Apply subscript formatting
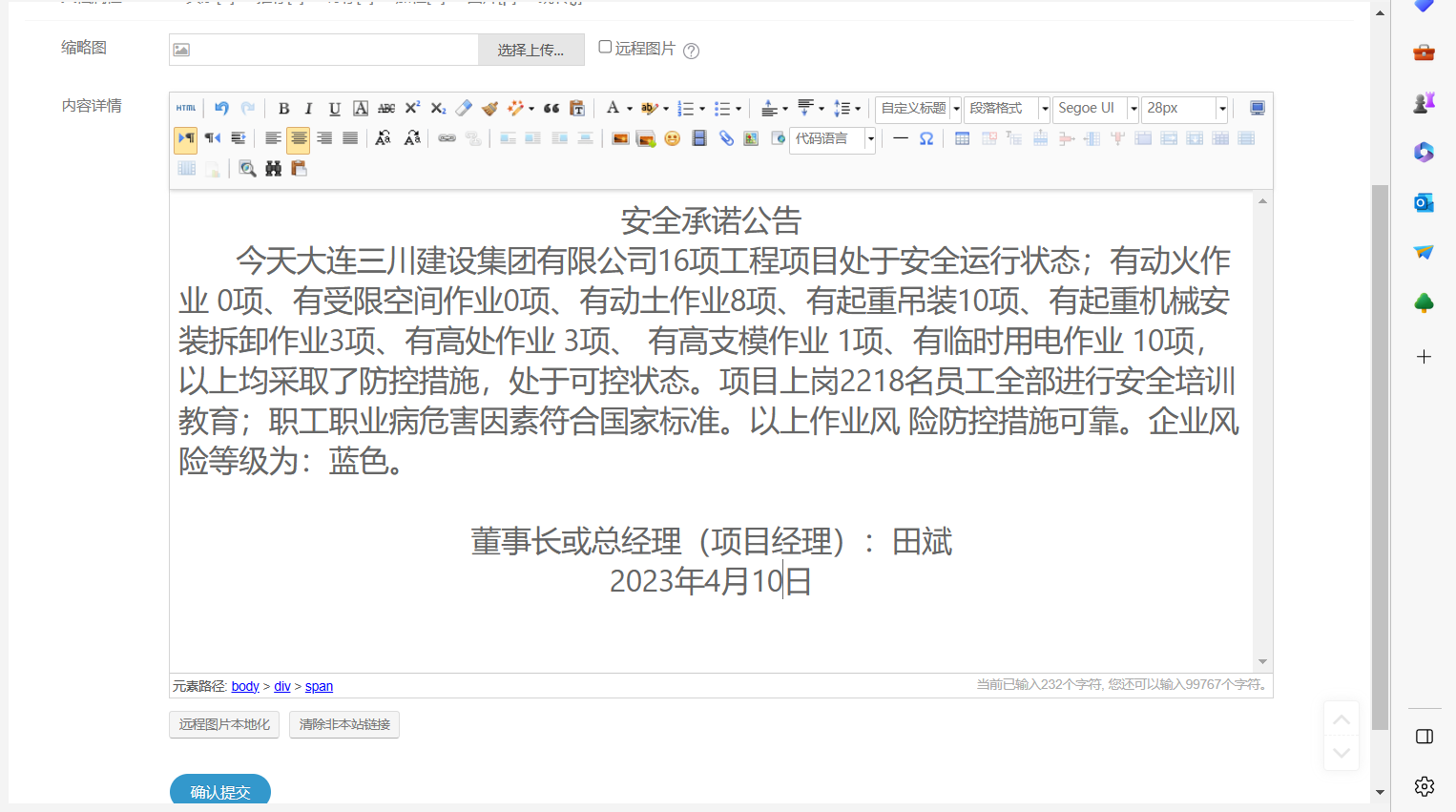This screenshot has width=1456, height=812. (438, 108)
